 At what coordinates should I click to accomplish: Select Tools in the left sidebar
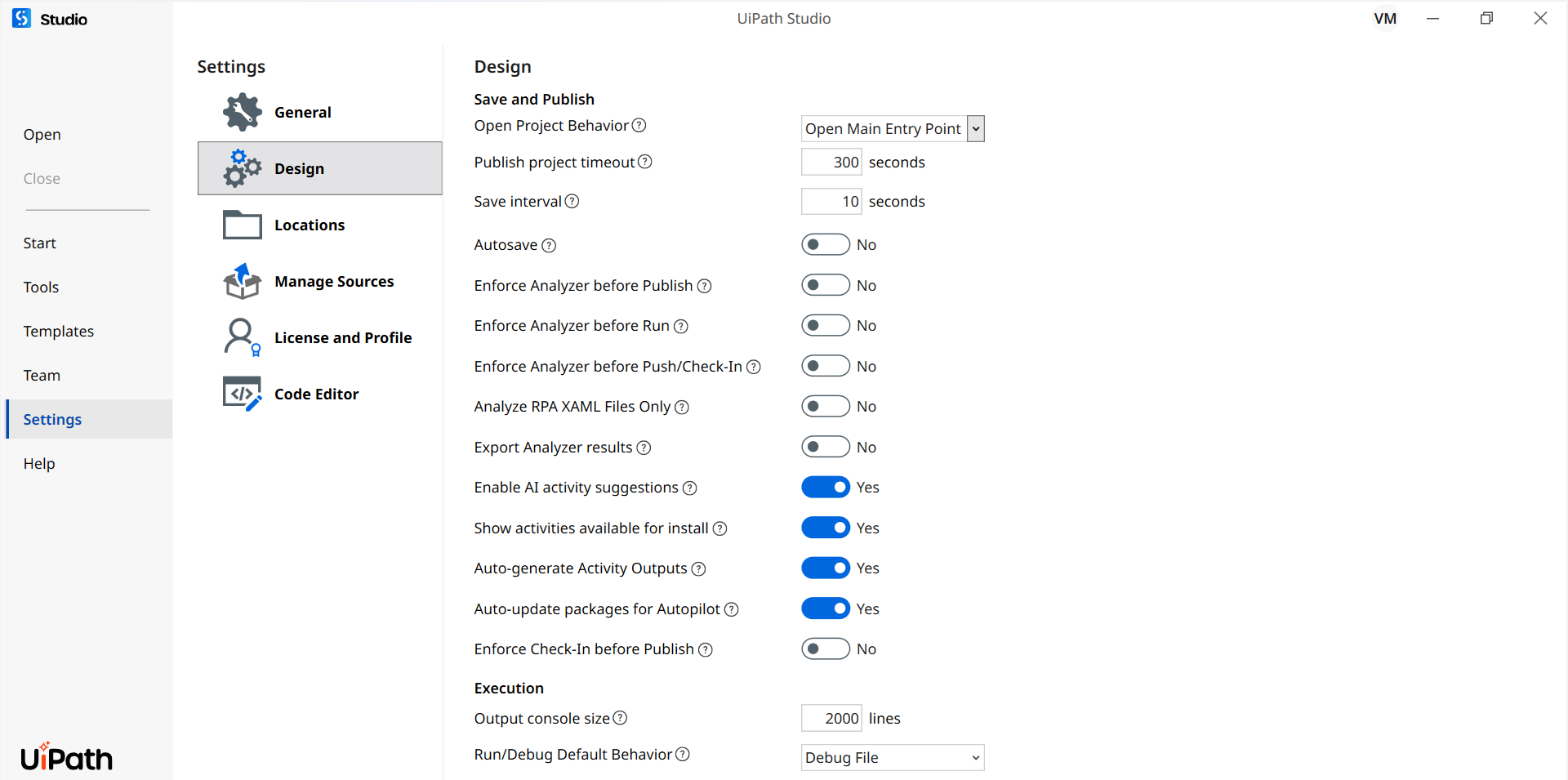(x=41, y=287)
